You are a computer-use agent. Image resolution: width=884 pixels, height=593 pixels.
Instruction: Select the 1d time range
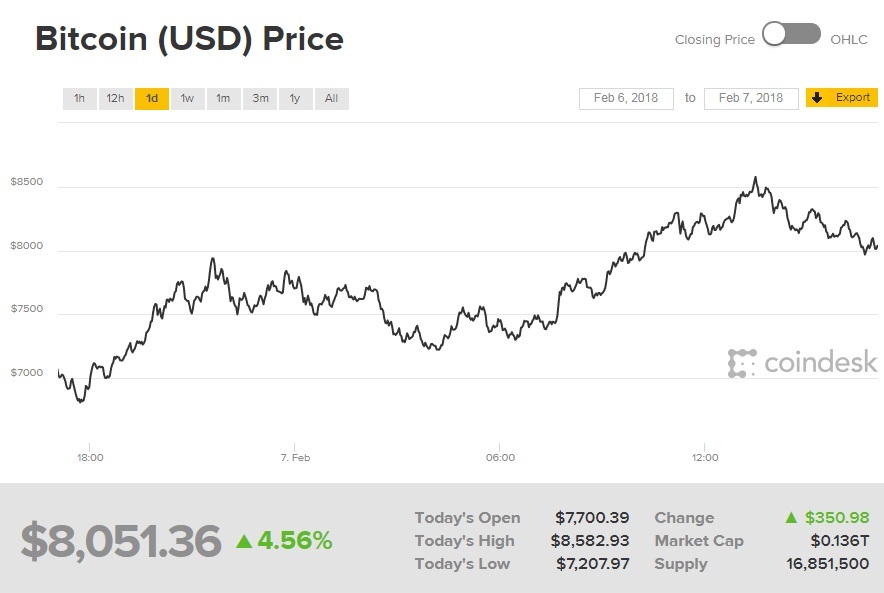pos(151,98)
